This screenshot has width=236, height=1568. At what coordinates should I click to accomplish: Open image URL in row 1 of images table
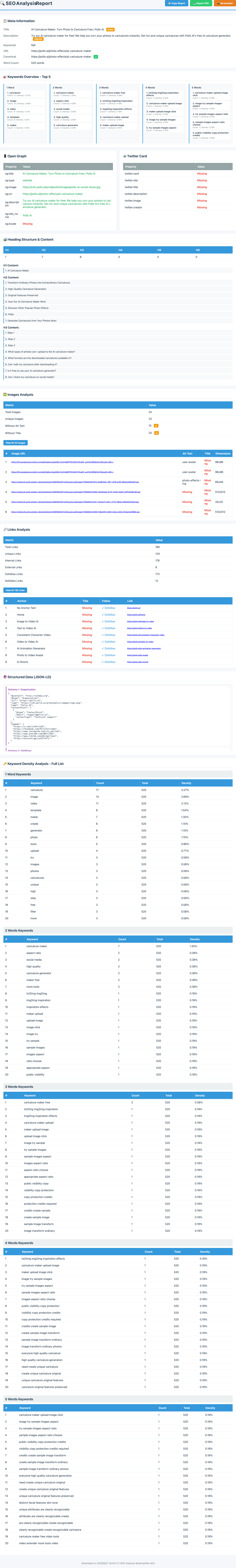coord(62,462)
